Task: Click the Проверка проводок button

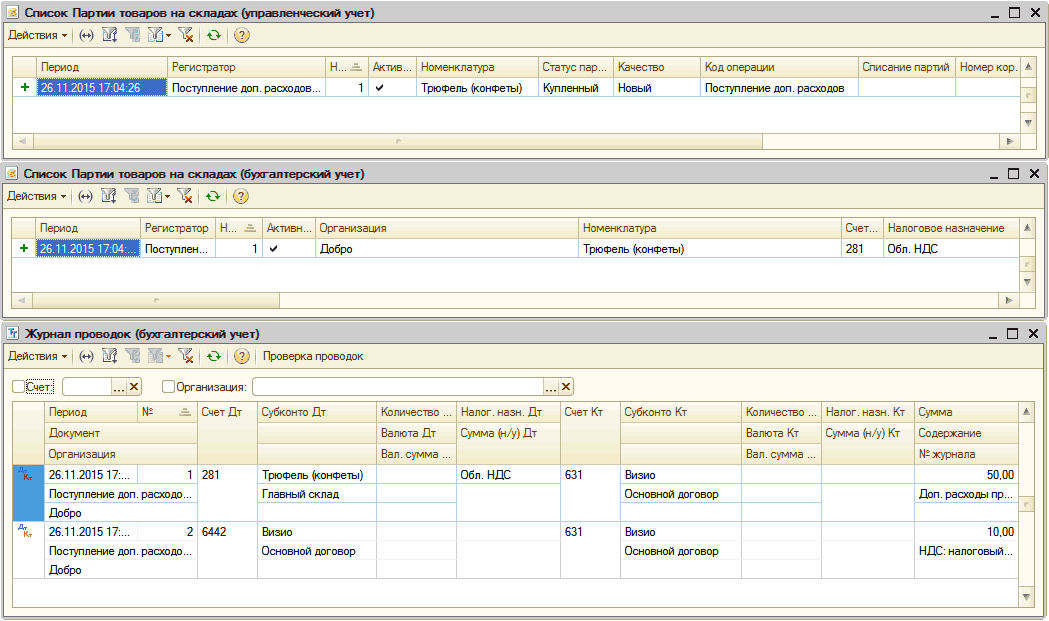Action: pyautogui.click(x=313, y=356)
